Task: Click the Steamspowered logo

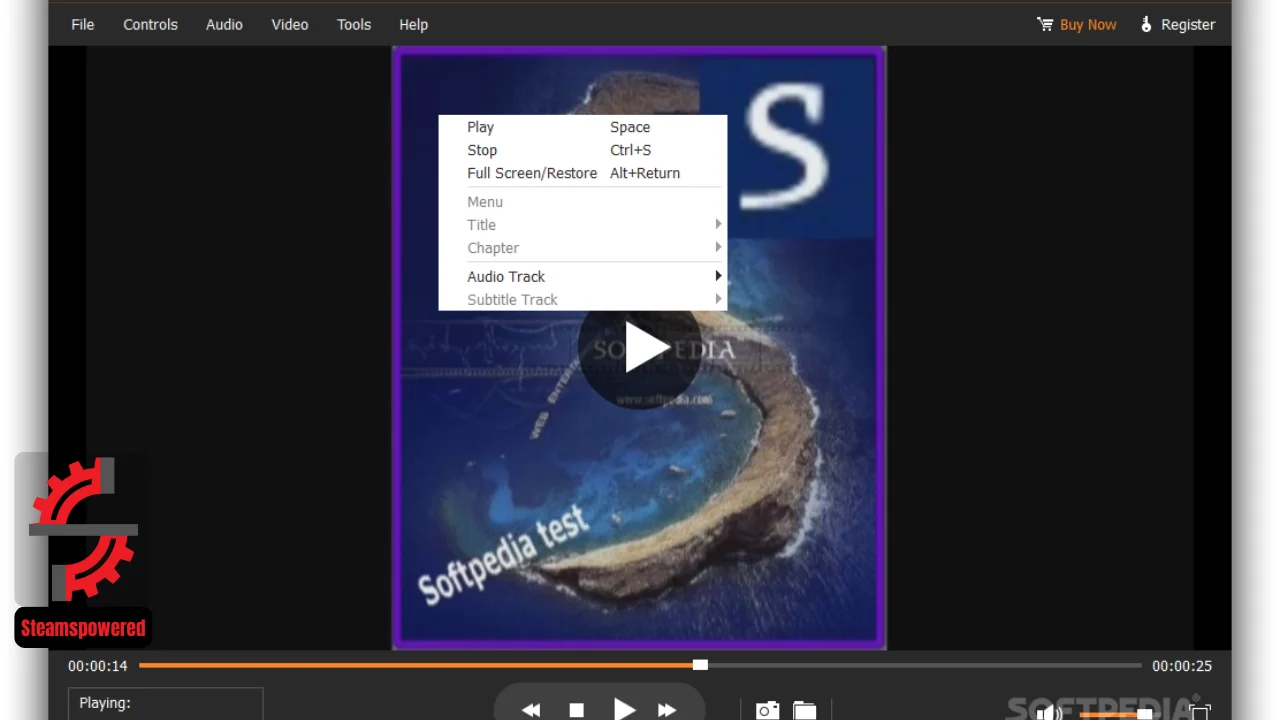Action: (83, 550)
